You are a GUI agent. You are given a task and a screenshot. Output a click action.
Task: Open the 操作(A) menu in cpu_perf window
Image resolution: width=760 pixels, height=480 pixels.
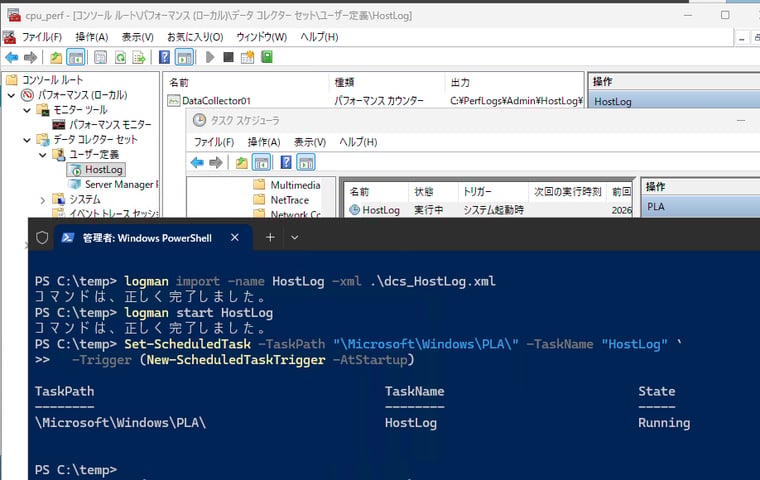92,37
